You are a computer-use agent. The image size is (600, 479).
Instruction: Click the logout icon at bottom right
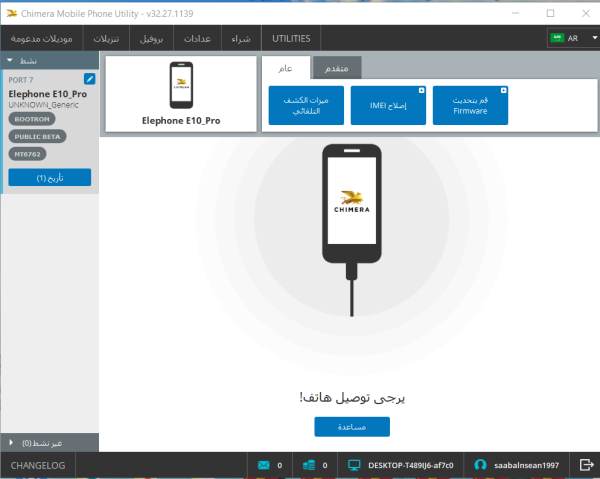[586, 465]
